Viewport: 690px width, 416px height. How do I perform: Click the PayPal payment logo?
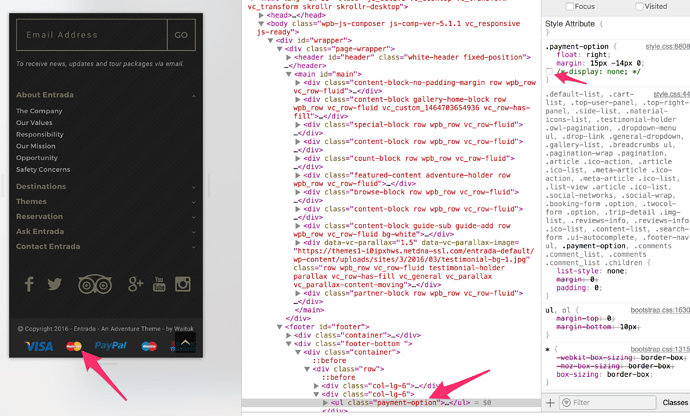110,346
